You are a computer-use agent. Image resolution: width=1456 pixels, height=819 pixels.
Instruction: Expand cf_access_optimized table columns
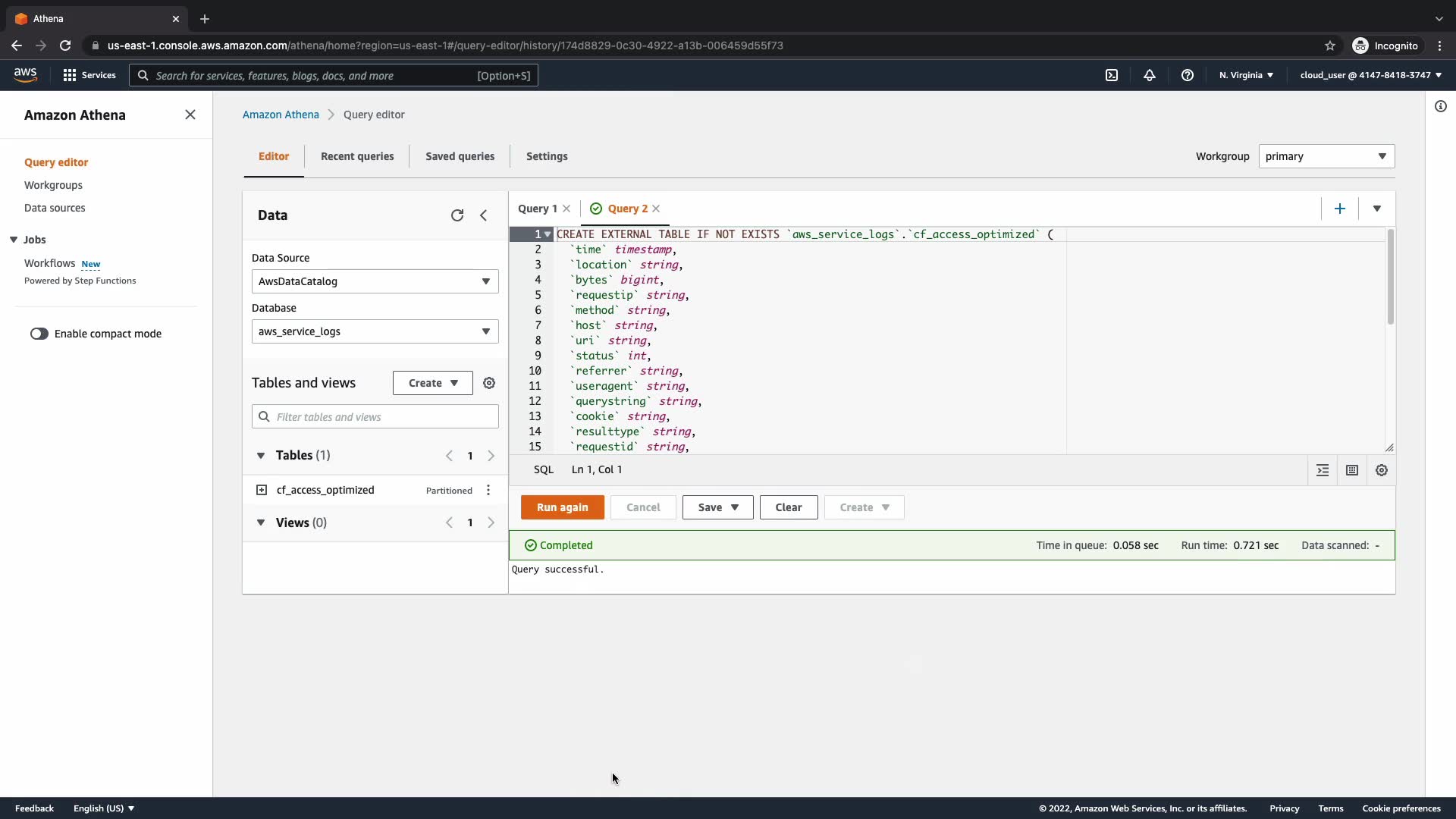(x=262, y=491)
